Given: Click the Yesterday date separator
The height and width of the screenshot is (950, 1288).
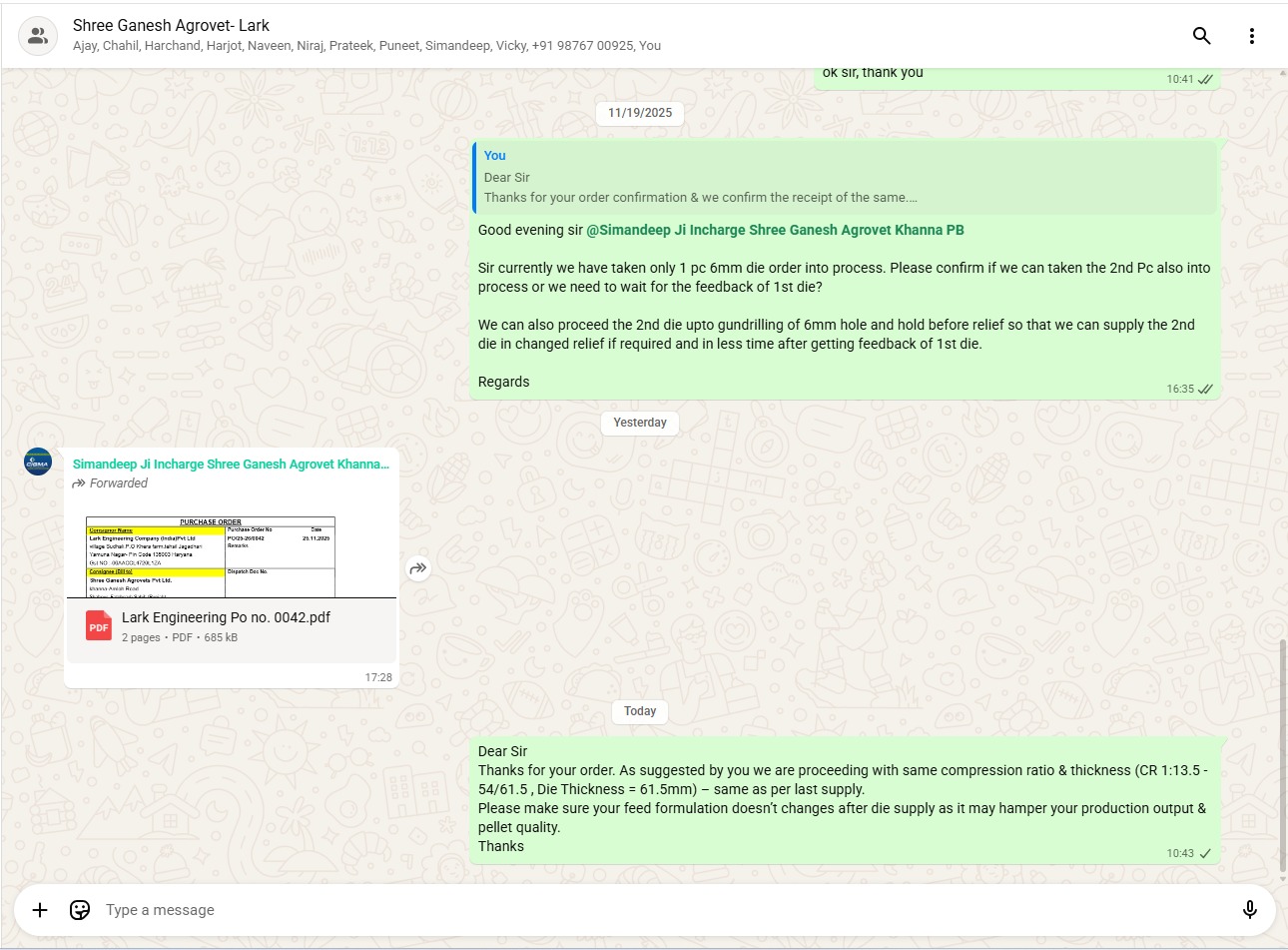Looking at the screenshot, I should (x=640, y=423).
